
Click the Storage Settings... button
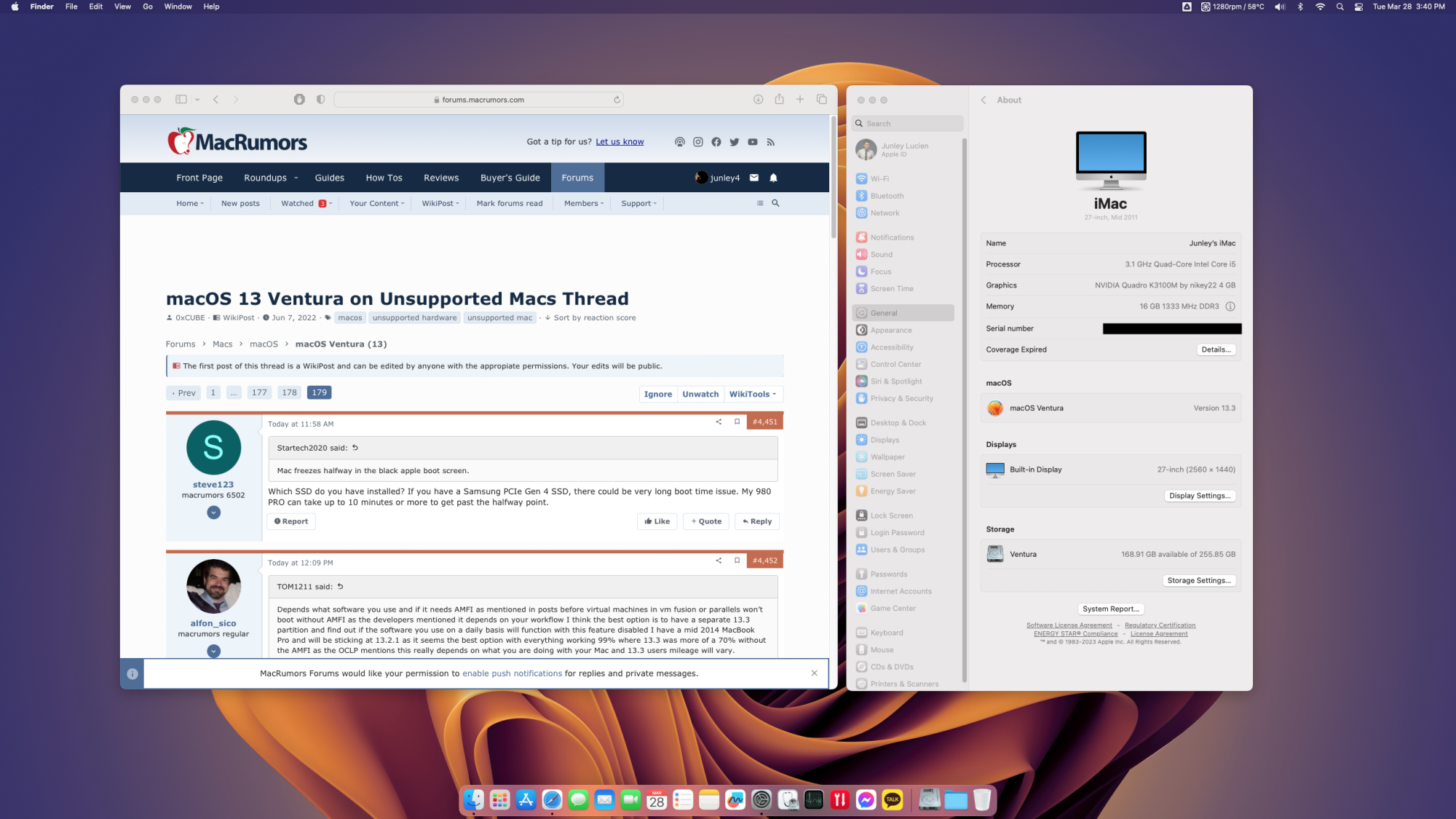point(1199,580)
